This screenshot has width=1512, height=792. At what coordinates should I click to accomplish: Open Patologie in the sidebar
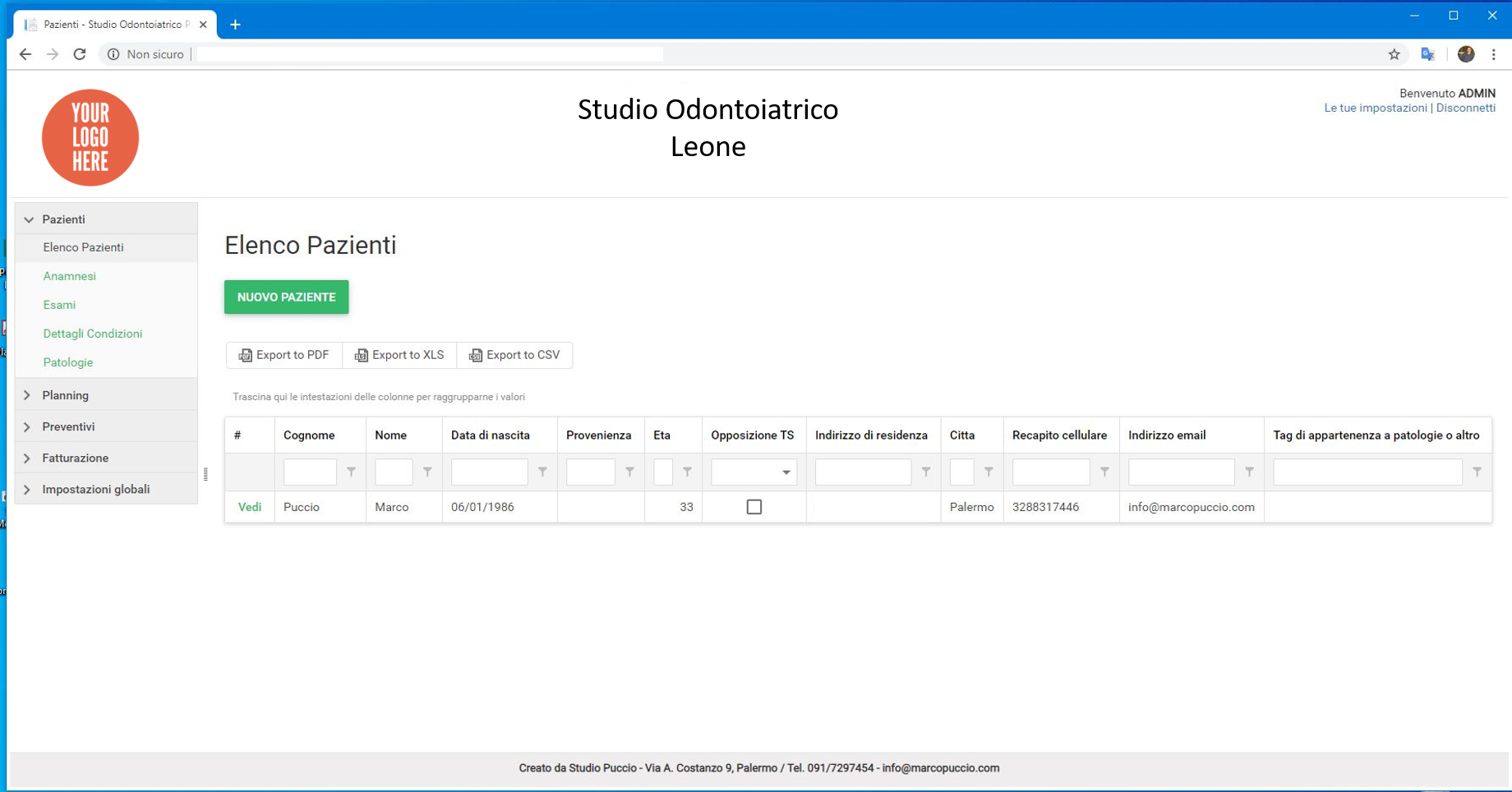pos(68,362)
